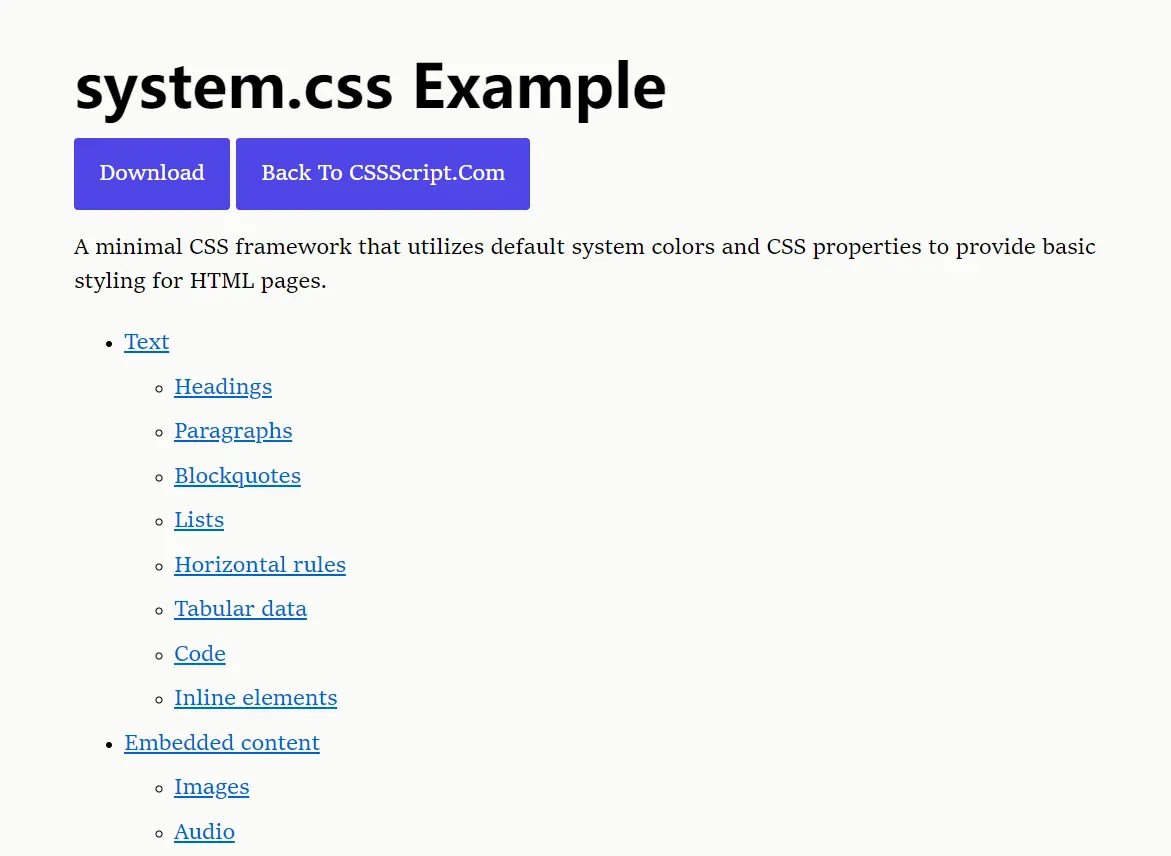Open the Text link

(146, 342)
